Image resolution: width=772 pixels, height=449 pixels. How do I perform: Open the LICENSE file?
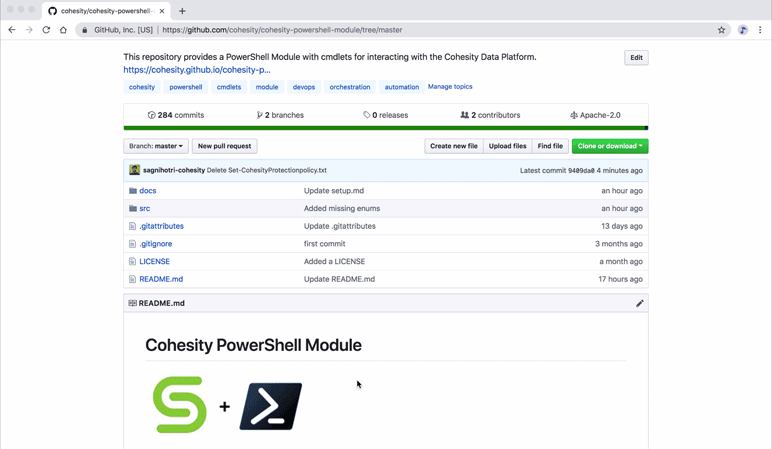(x=155, y=261)
